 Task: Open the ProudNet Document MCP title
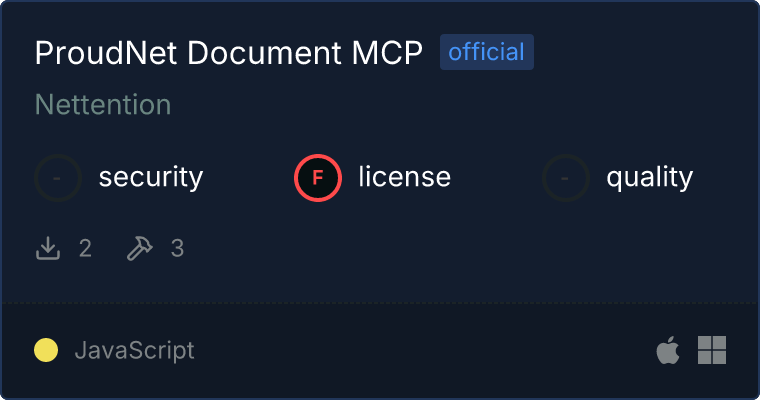(x=229, y=52)
